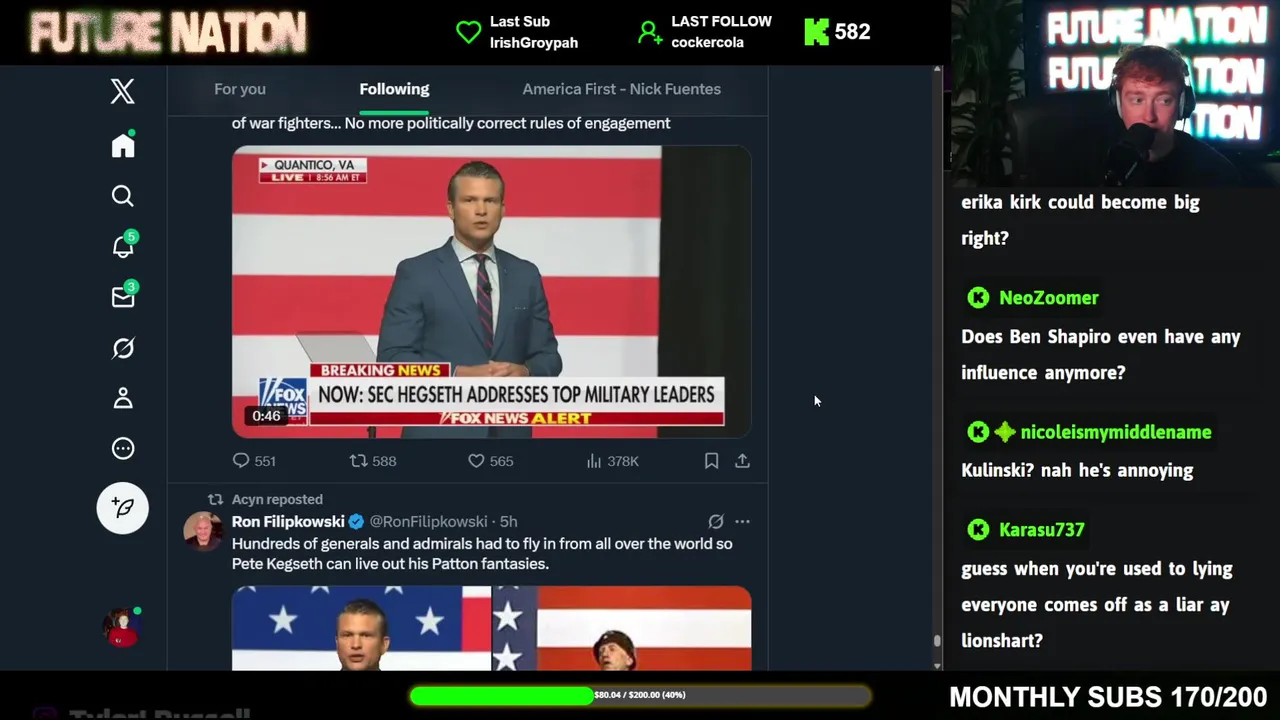Click the 'war fighters' post text
Viewport: 1280px width, 720px height.
(x=451, y=123)
